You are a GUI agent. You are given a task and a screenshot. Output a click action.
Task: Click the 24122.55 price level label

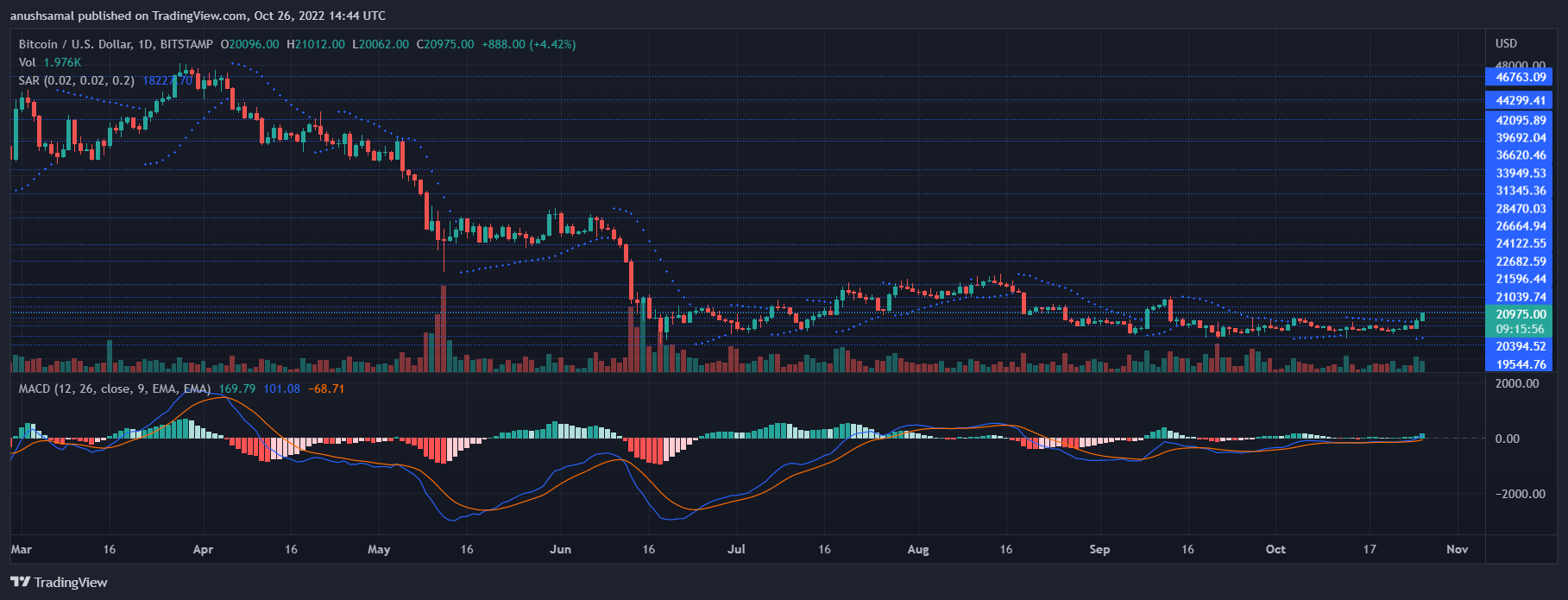1521,243
